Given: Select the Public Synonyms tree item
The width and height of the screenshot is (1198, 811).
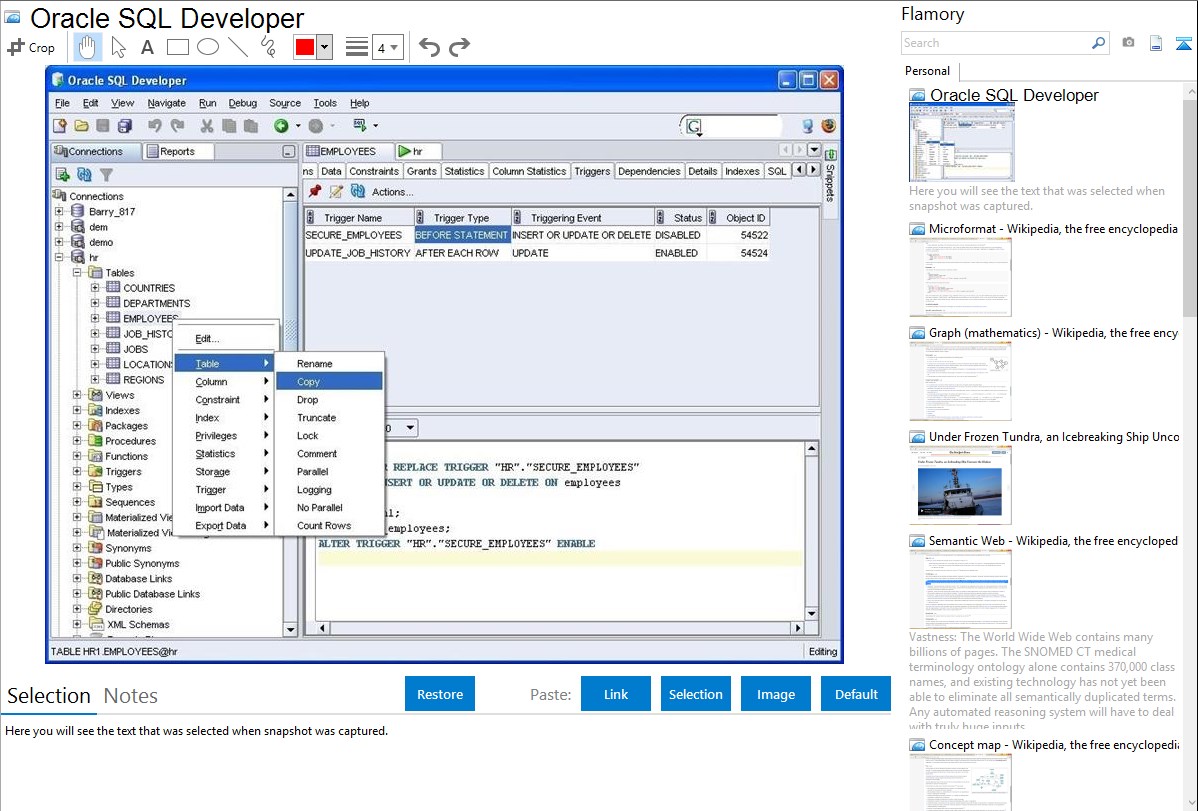Looking at the screenshot, I should 141,563.
